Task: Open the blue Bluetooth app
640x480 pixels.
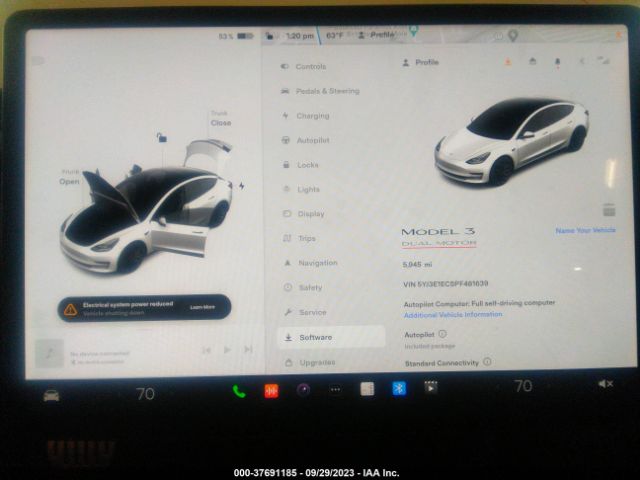Action: 399,388
